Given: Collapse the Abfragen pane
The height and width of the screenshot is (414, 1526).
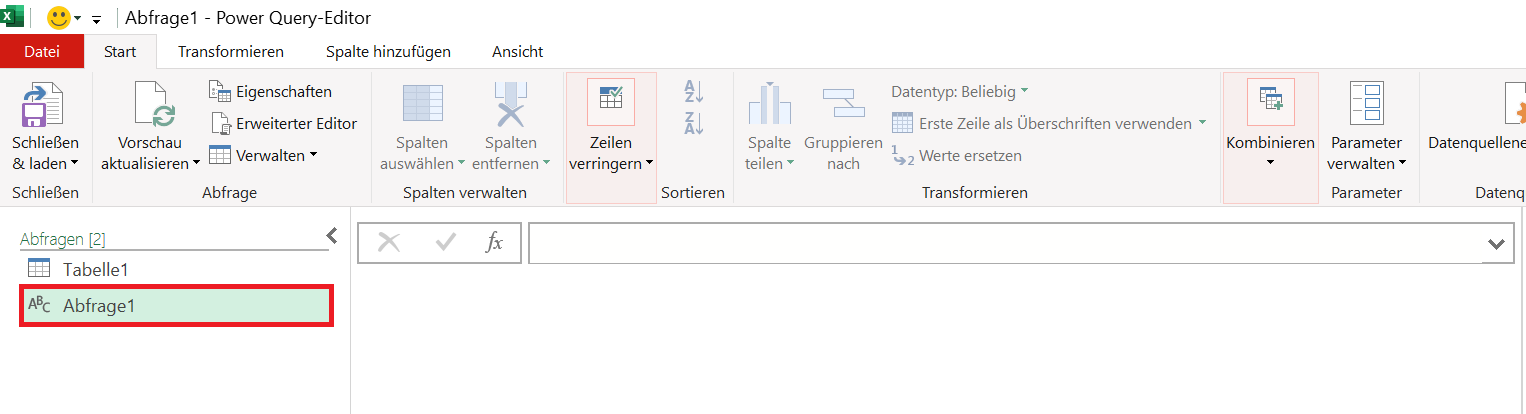Looking at the screenshot, I should coord(332,236).
